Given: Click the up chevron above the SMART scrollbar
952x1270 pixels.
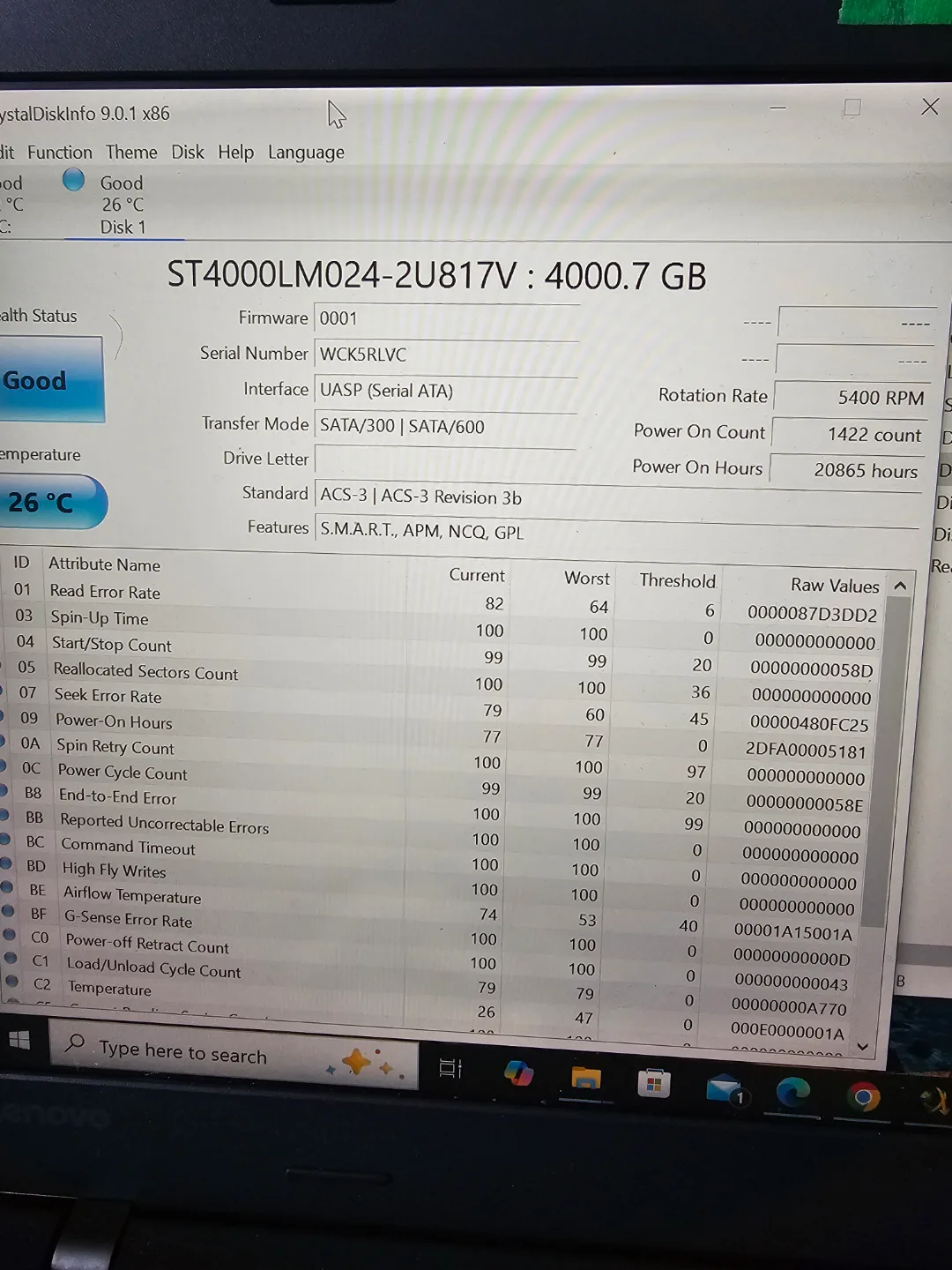Looking at the screenshot, I should click(x=900, y=585).
